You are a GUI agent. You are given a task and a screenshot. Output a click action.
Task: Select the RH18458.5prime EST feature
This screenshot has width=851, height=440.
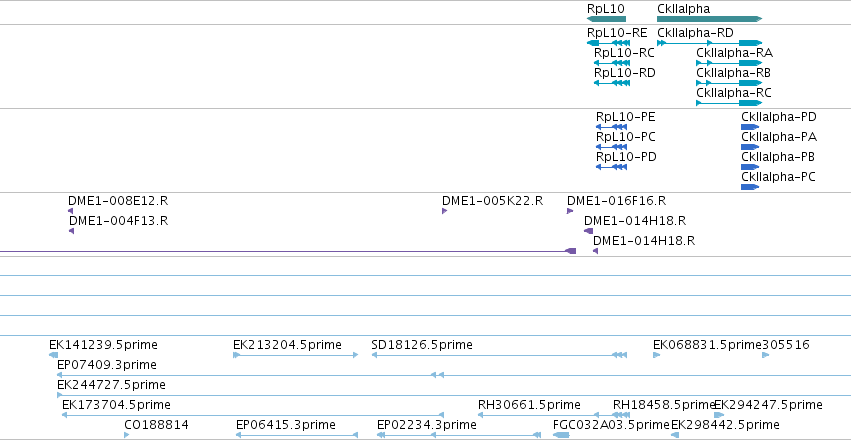click(621, 415)
